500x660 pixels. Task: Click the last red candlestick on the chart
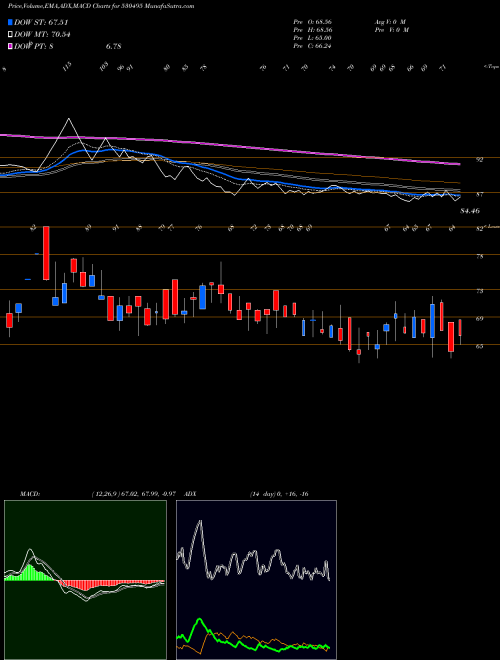460,327
